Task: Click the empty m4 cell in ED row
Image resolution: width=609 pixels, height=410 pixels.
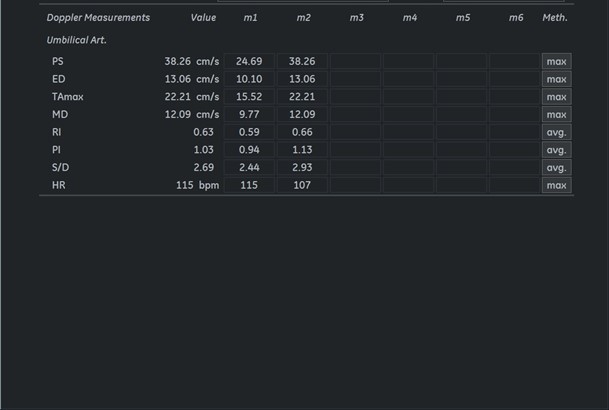Action: 409,79
